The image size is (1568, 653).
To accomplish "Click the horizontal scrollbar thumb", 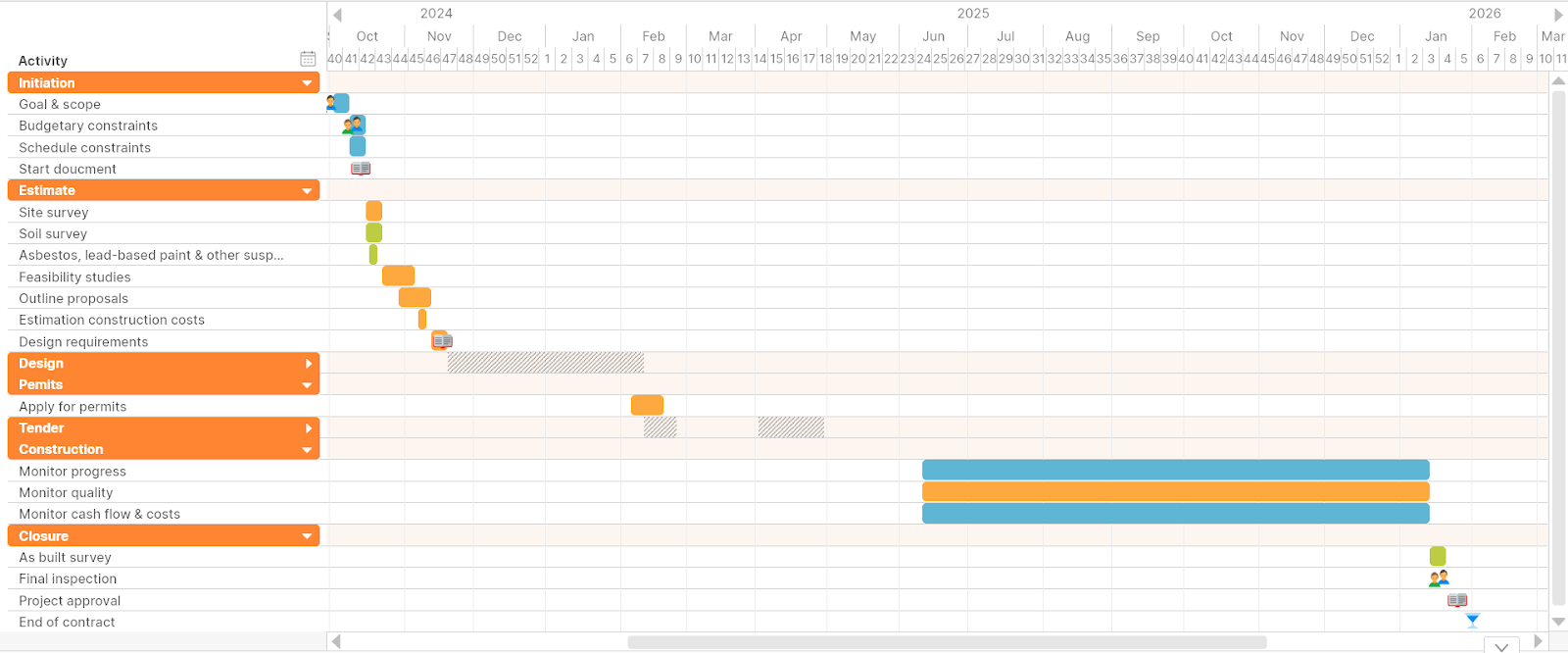I will (947, 642).
